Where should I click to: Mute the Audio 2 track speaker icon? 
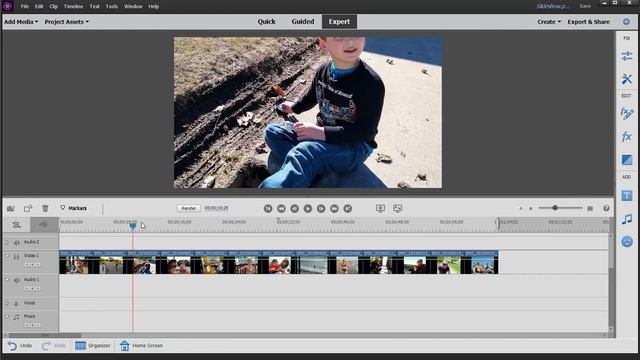(16, 242)
